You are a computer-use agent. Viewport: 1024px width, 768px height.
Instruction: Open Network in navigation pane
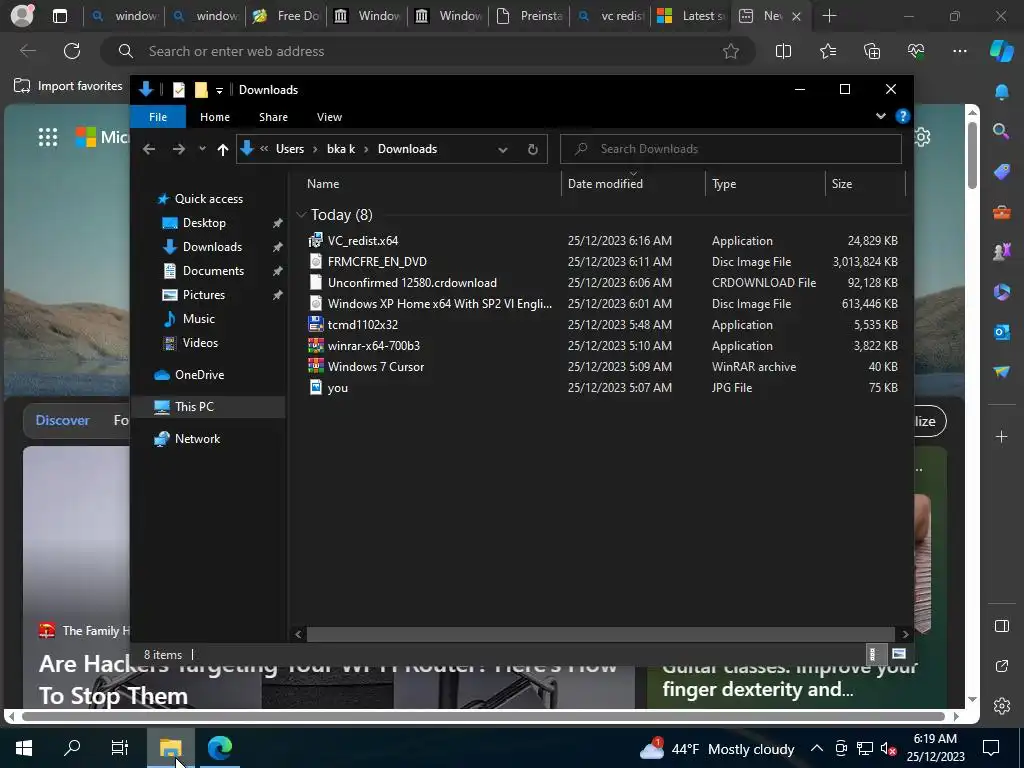(197, 439)
